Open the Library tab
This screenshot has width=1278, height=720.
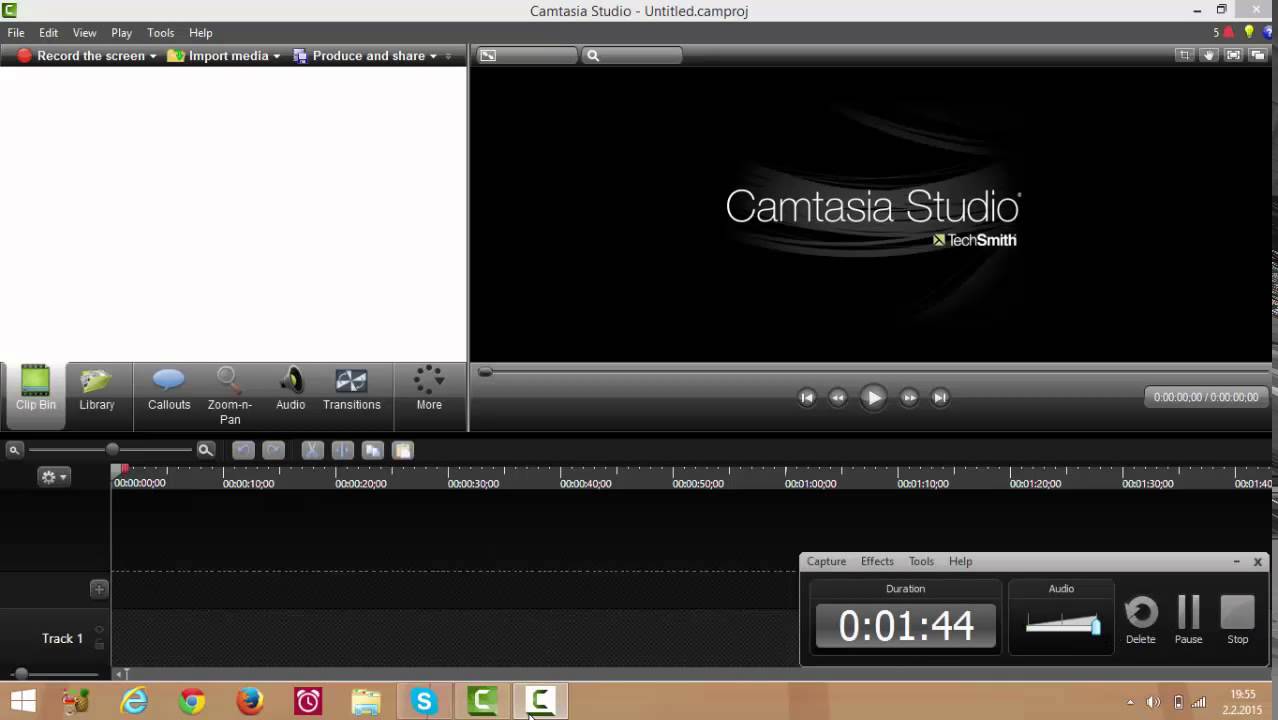tap(97, 390)
